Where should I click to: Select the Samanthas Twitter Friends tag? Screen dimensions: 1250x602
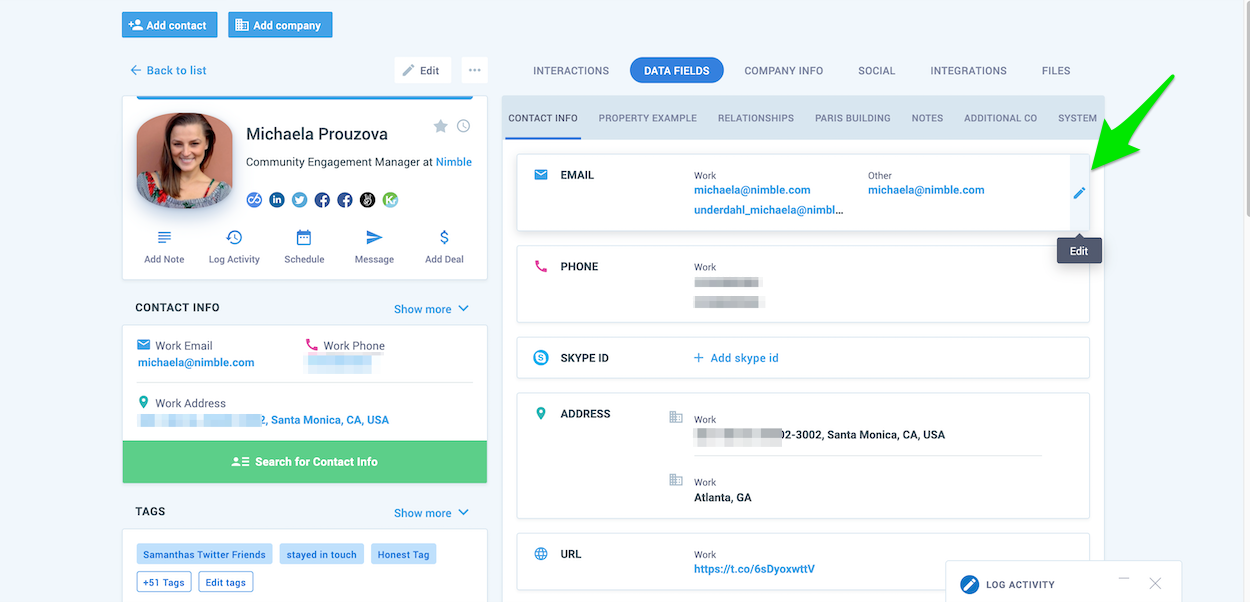[204, 553]
